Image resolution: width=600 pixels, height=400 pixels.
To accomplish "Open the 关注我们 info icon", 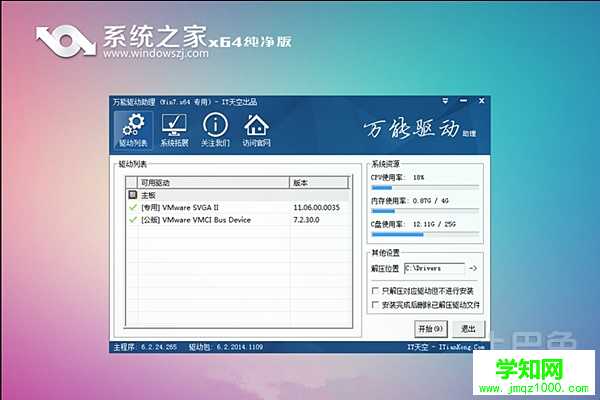I will 215,130.
